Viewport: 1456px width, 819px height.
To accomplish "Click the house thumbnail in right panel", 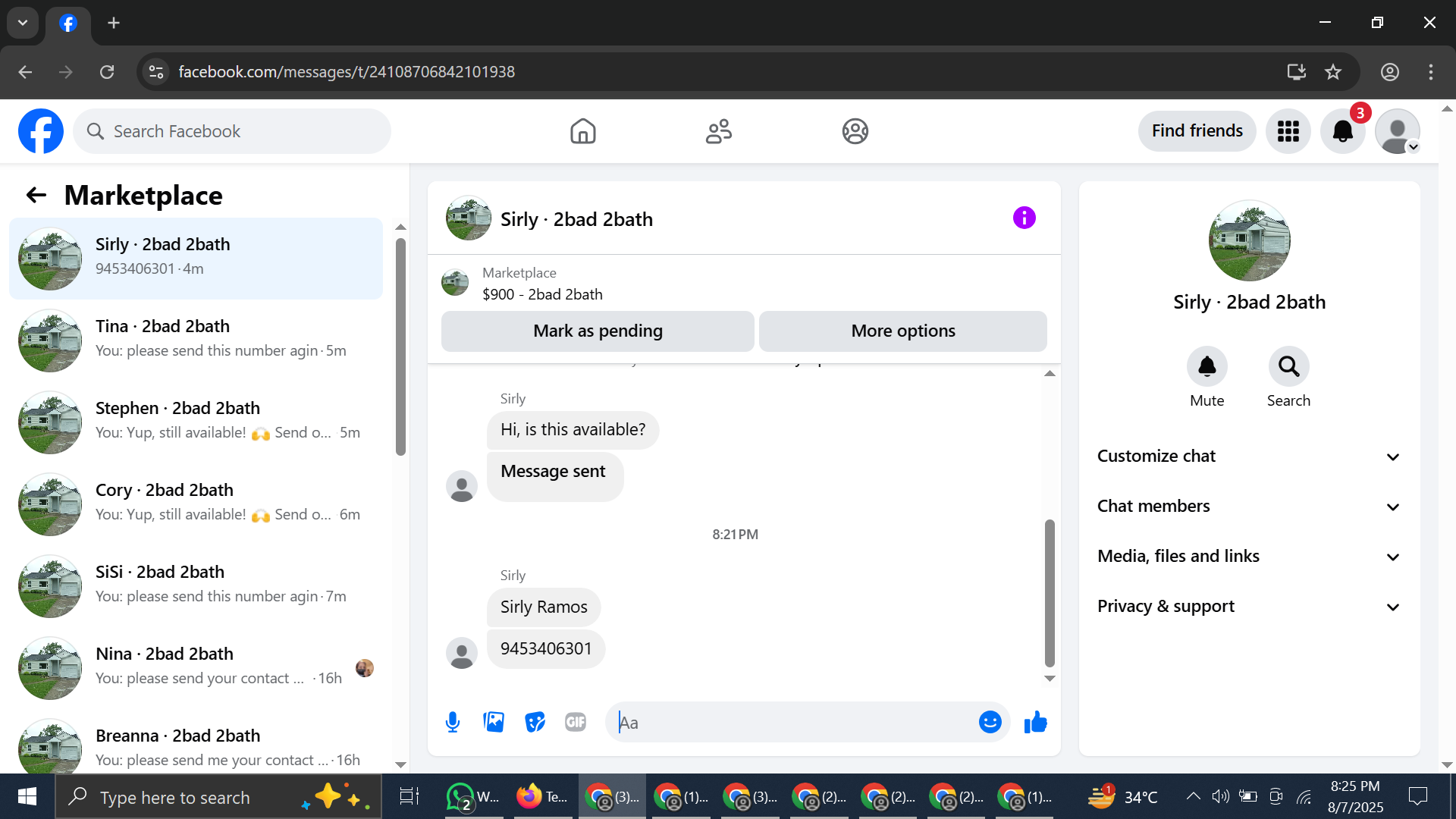I will 1250,240.
